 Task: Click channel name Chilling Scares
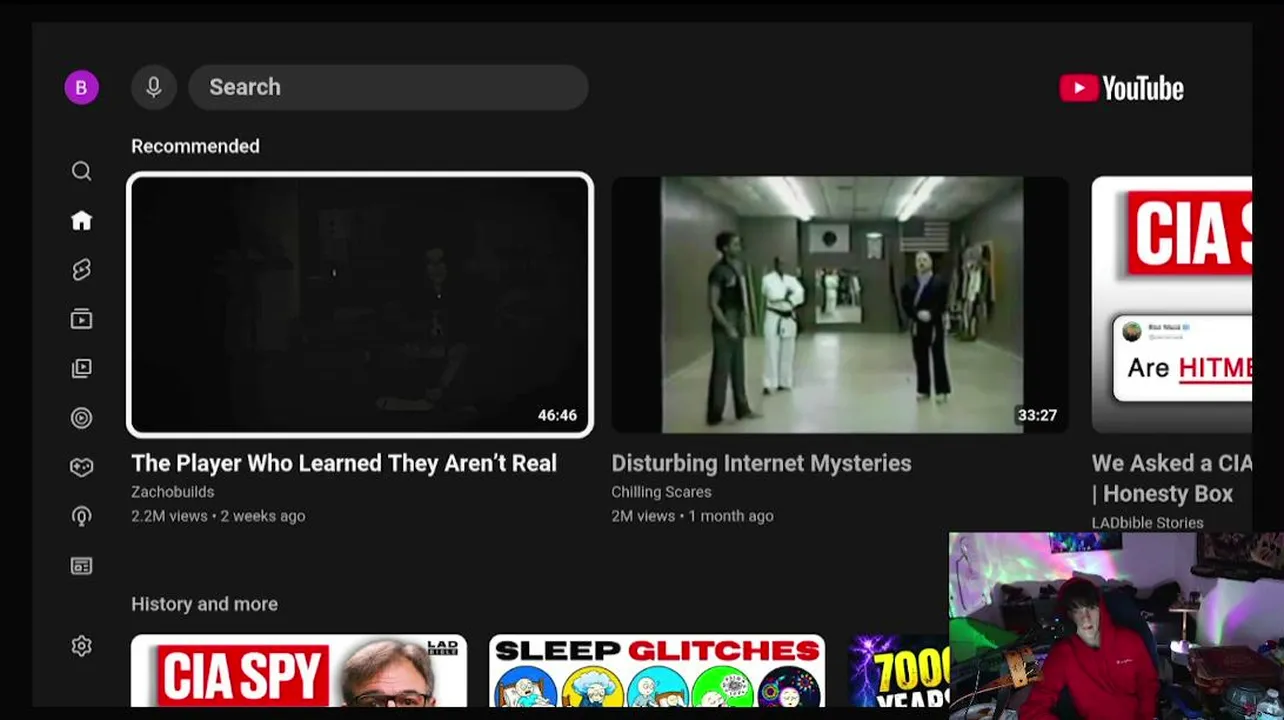[x=662, y=492]
